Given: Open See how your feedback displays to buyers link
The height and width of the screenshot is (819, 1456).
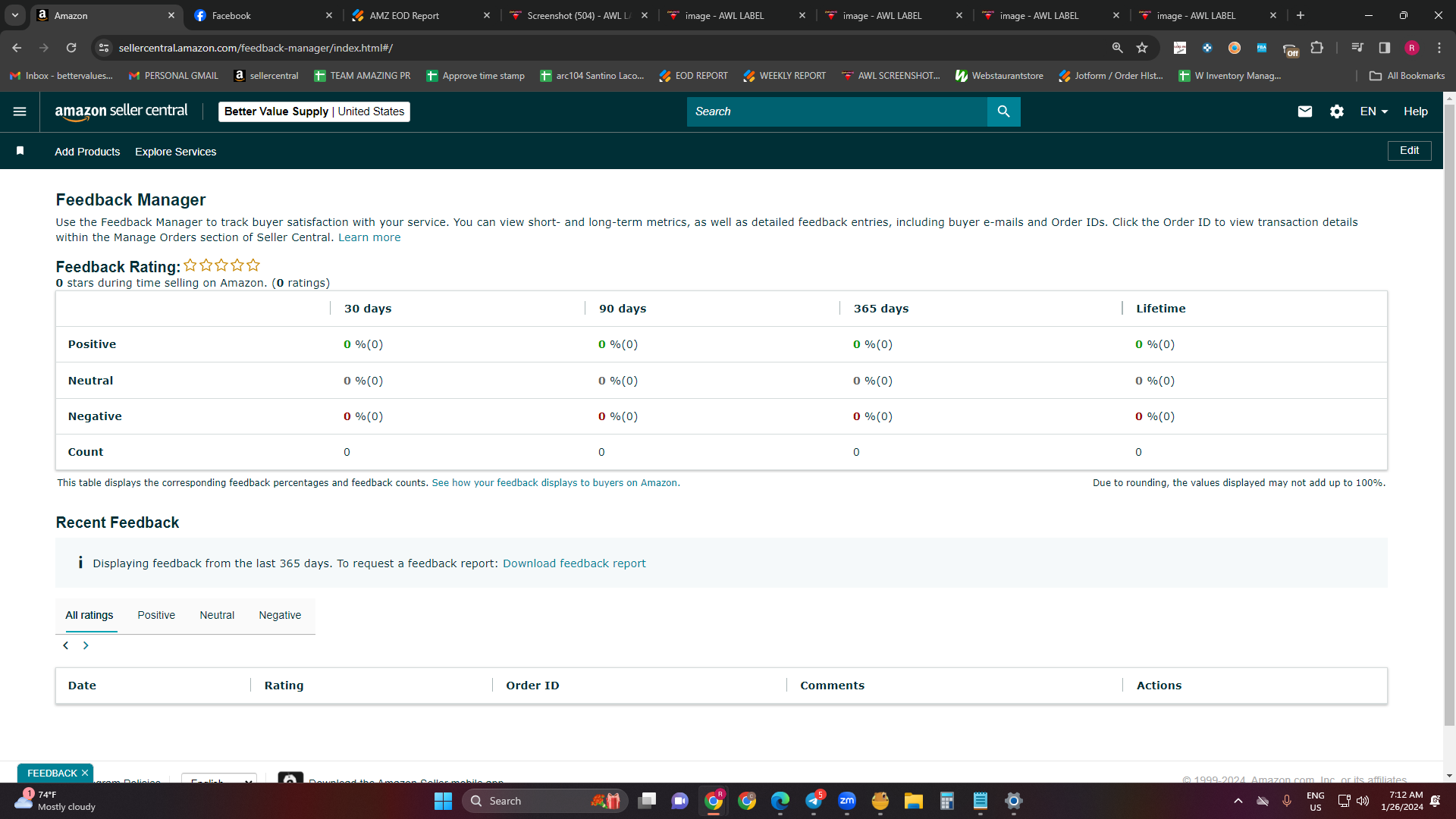Looking at the screenshot, I should click(x=556, y=483).
